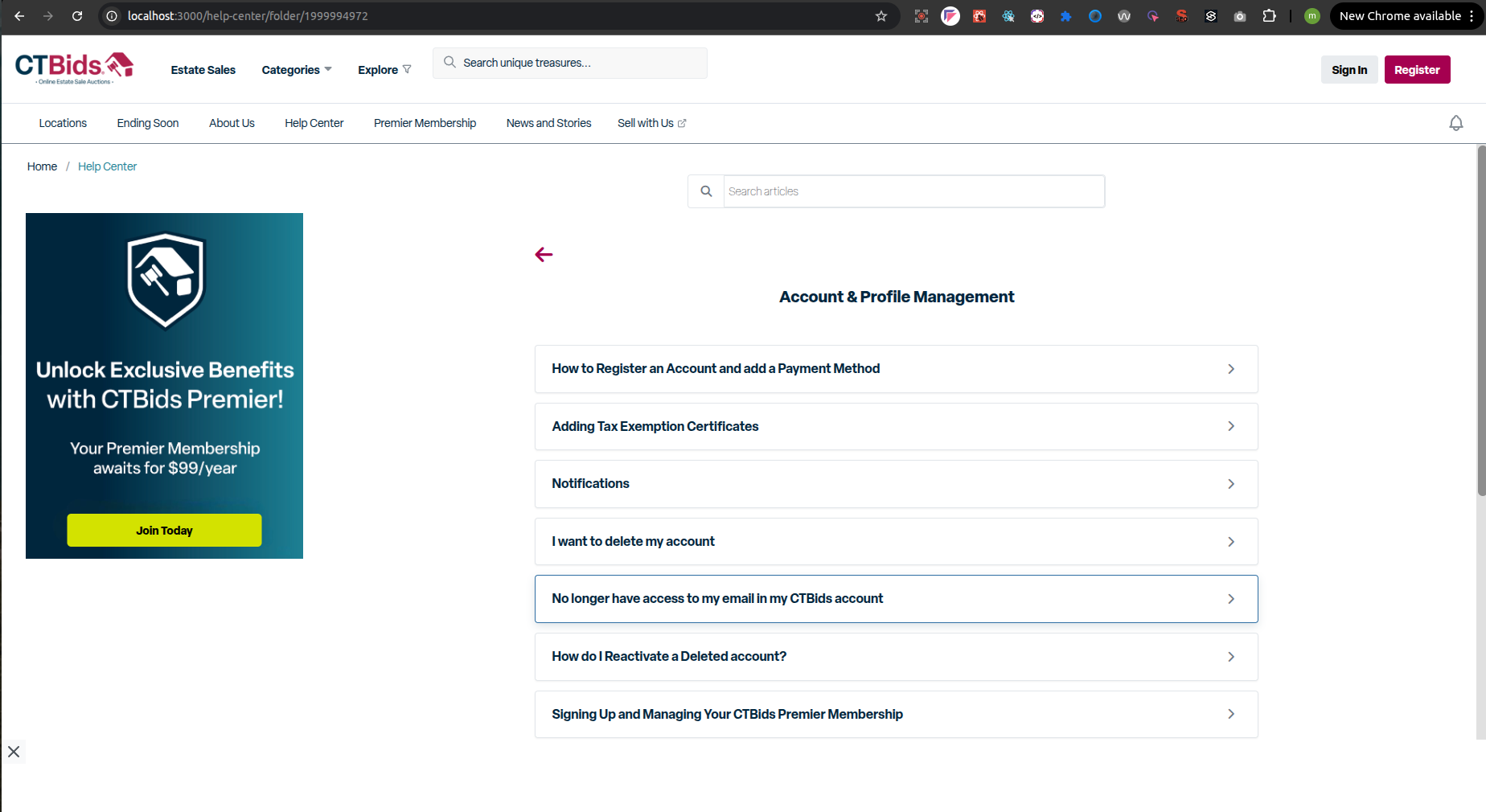The image size is (1486, 812).
Task: Expand 'Adding Tax Exemption Certificates' chevron
Action: [x=1231, y=426]
